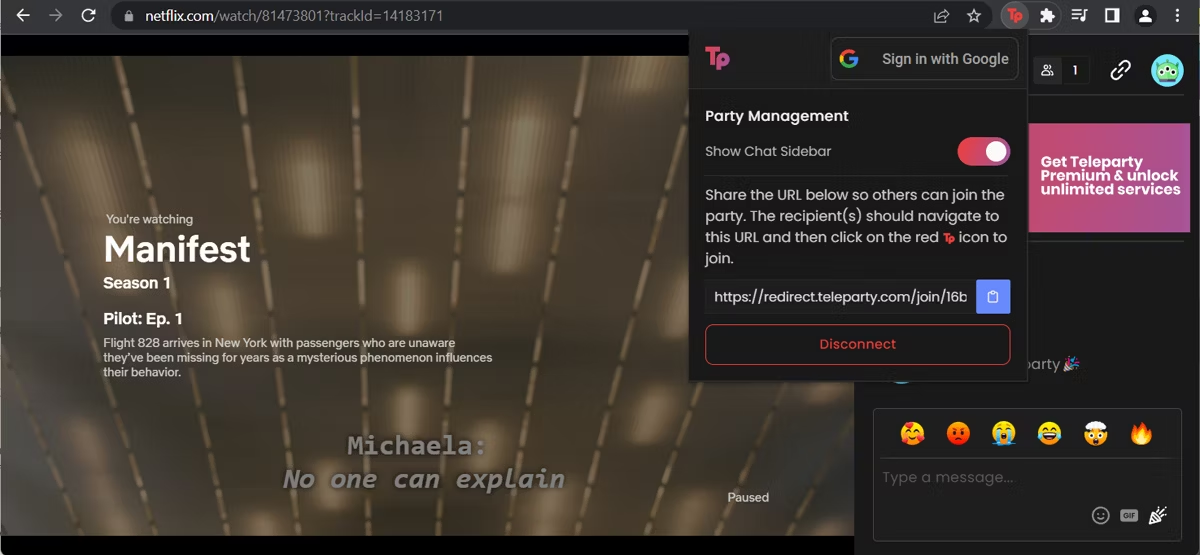
Task: Click the Pilot: Ep. 1 text
Action: (x=143, y=319)
